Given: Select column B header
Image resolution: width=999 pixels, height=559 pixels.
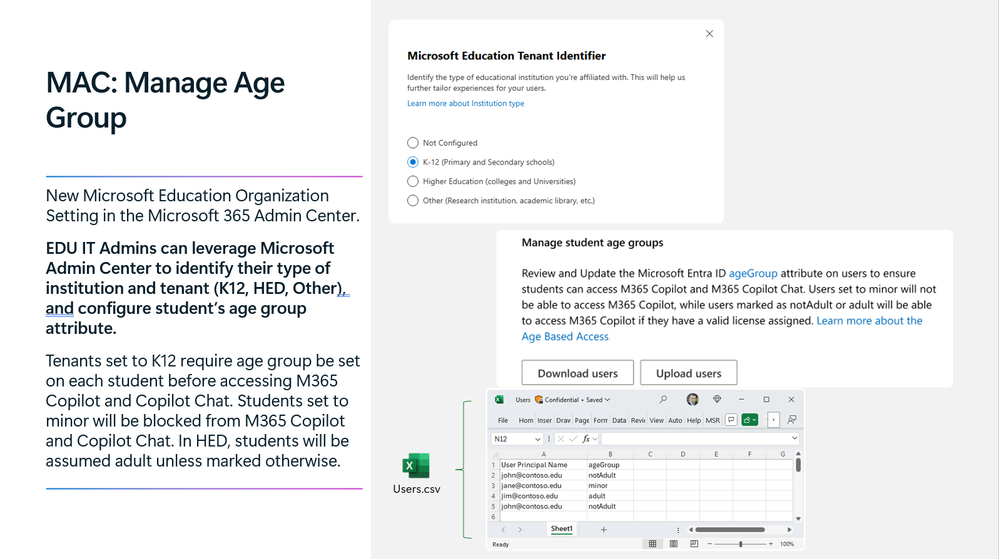Looking at the screenshot, I should pos(610,454).
